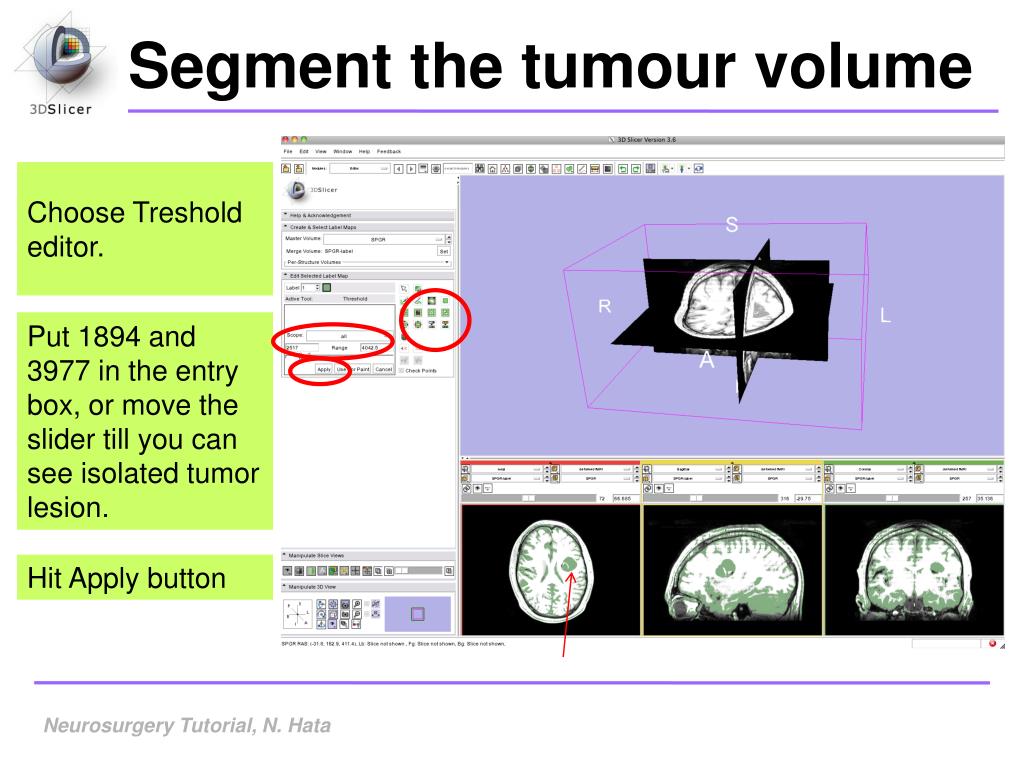Toggle green slice visibility eye icon
The width and height of the screenshot is (1024, 768).
[x=840, y=489]
